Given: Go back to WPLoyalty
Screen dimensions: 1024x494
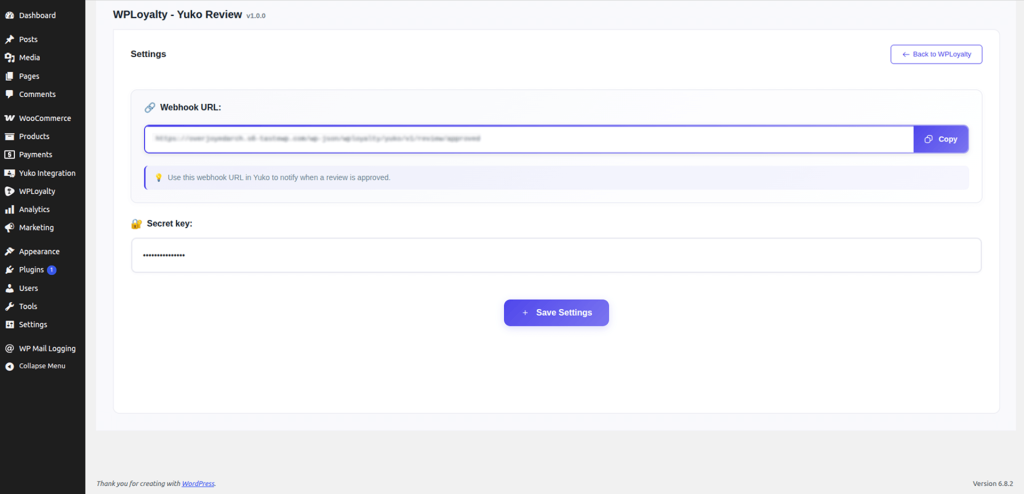Looking at the screenshot, I should [936, 54].
